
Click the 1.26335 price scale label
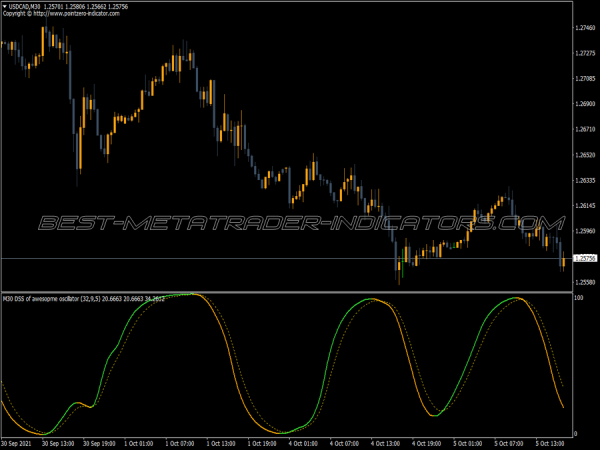tap(585, 180)
